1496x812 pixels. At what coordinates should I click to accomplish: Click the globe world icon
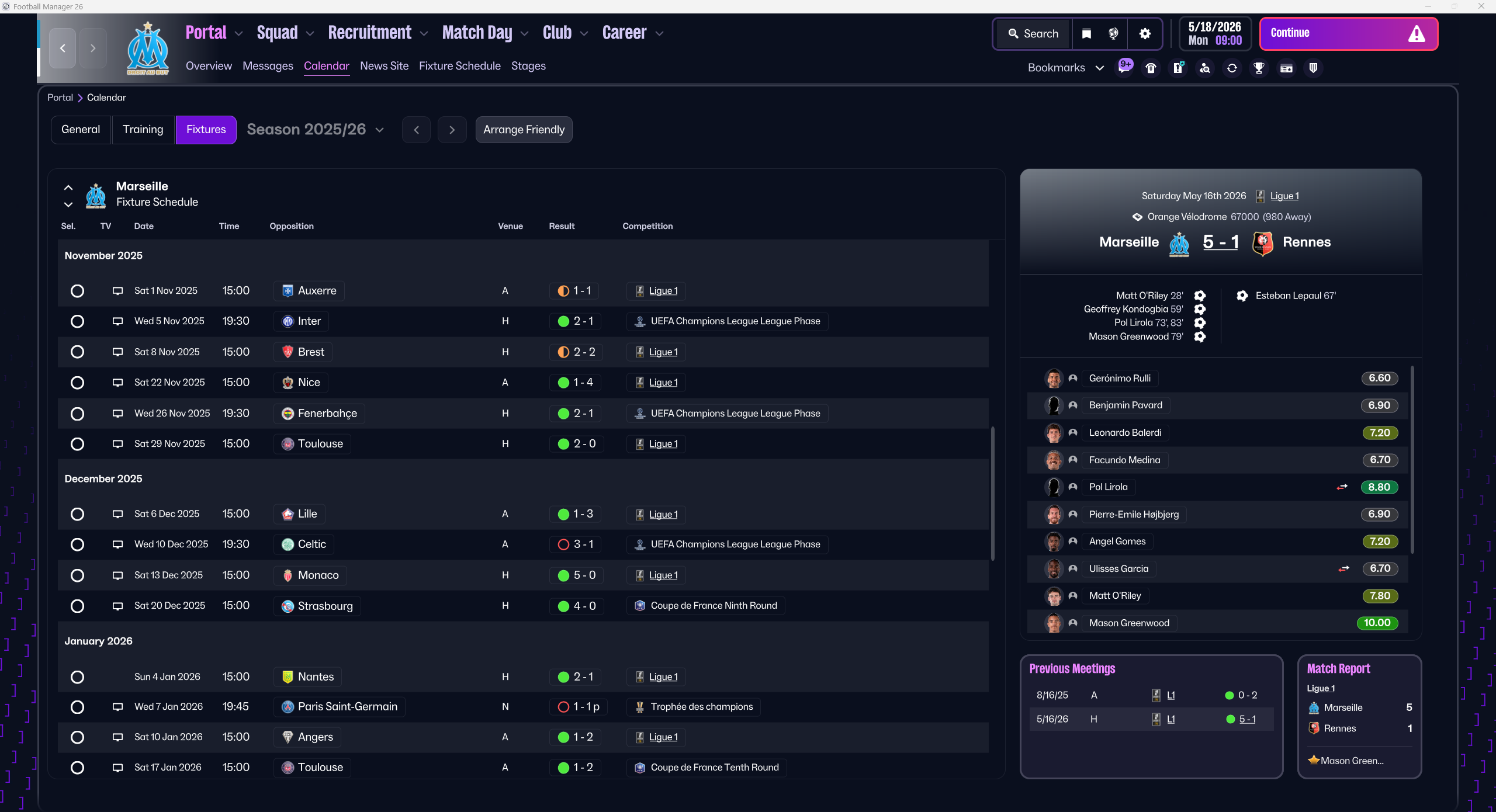(1113, 34)
